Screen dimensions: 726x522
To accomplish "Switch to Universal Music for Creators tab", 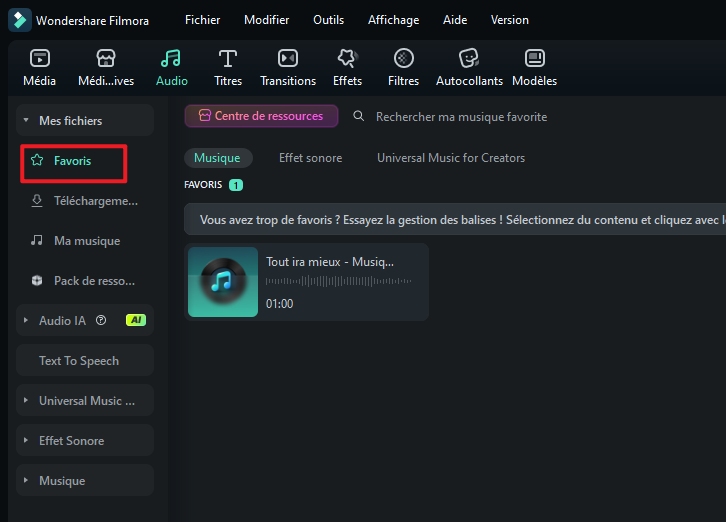I will coord(451,158).
